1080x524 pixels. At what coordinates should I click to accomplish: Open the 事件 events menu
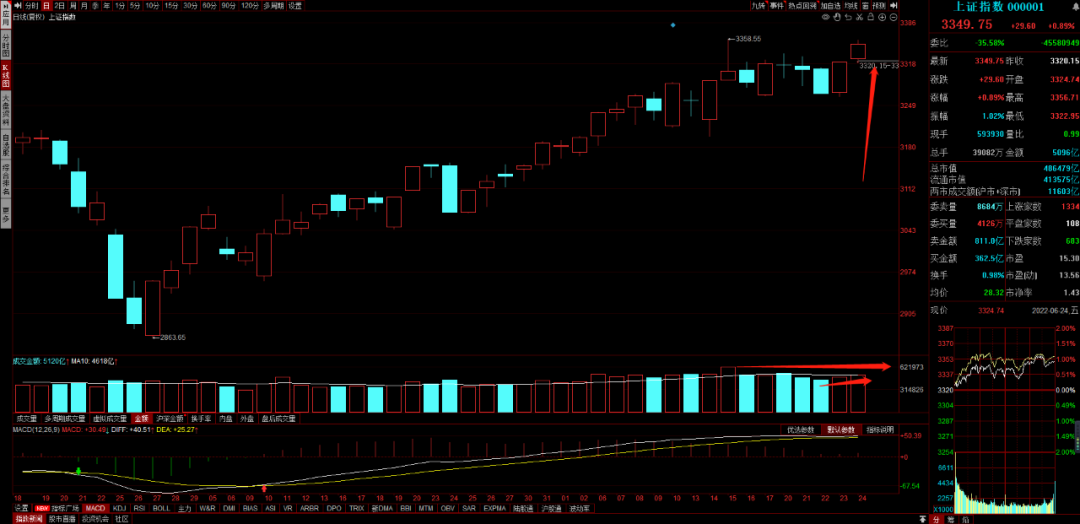[x=776, y=6]
